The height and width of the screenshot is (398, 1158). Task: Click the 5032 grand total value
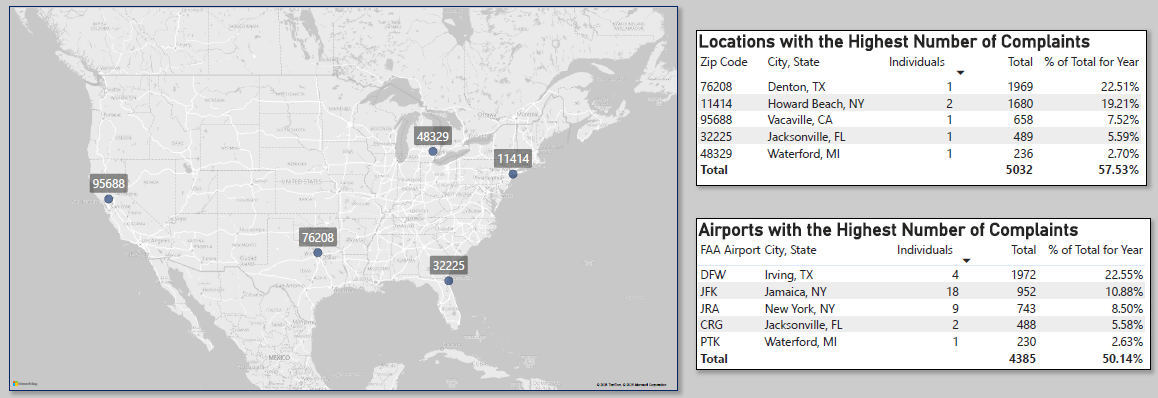coord(1019,170)
